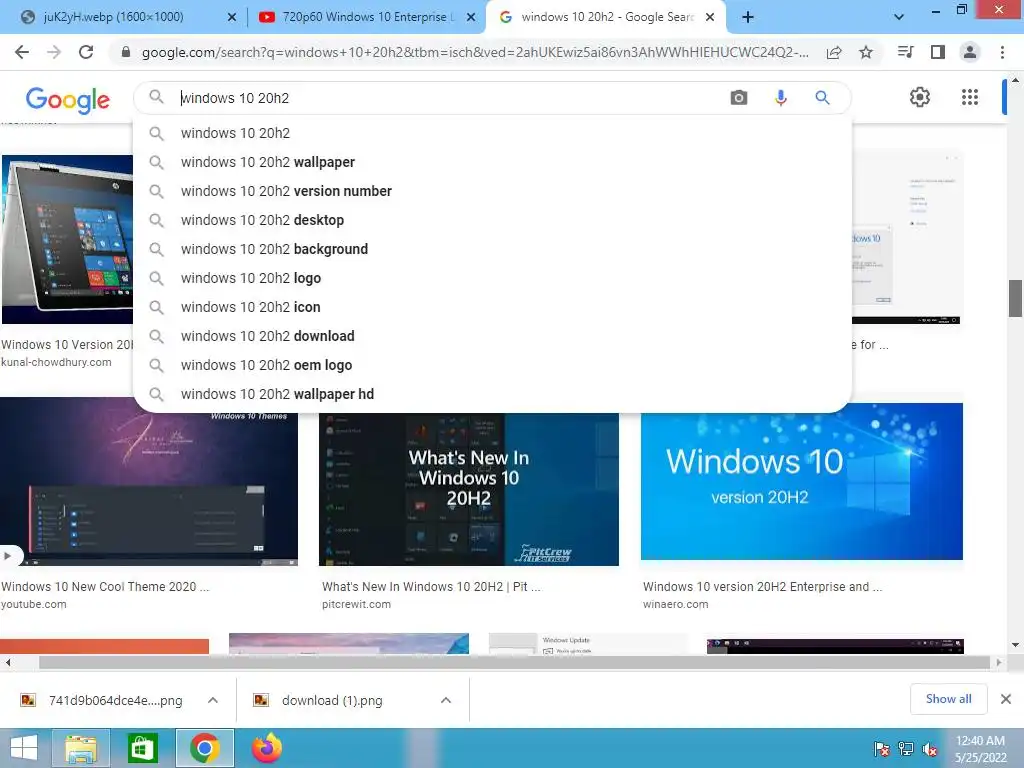Click the vertical scrollbar thumb
This screenshot has height=768, width=1024.
point(1015,298)
